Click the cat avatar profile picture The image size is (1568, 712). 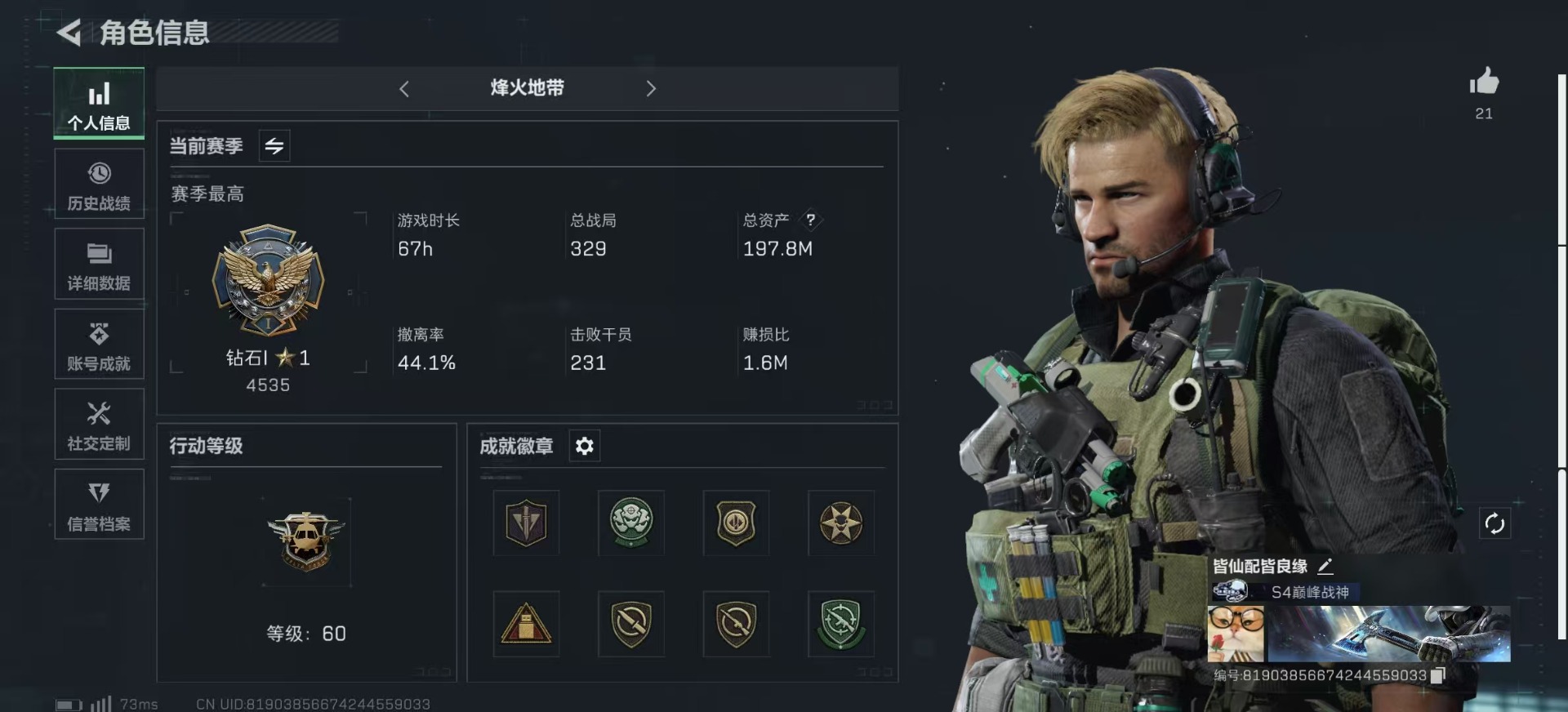click(x=1236, y=634)
